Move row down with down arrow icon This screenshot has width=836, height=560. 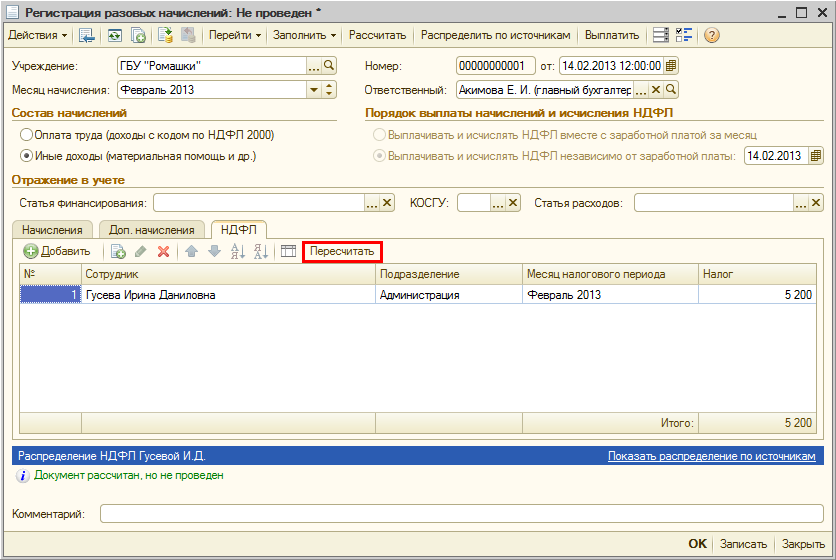[214, 251]
